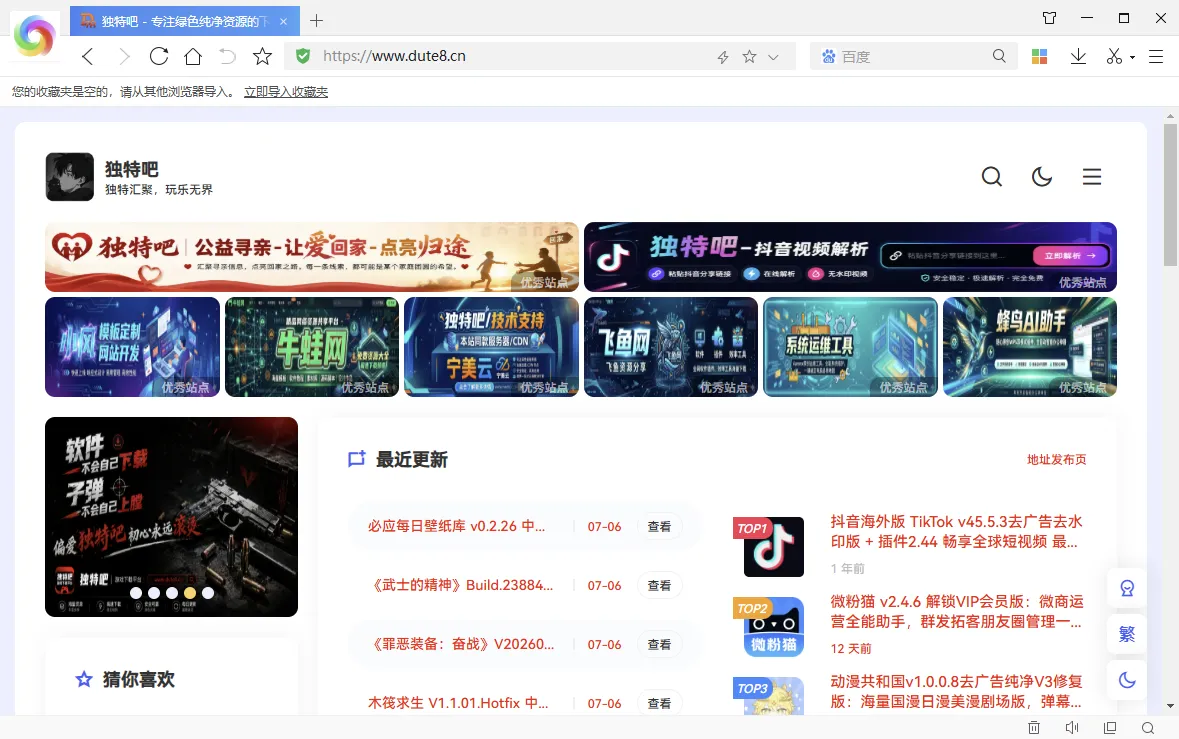The width and height of the screenshot is (1179, 739).
Task: Go forward using browser forward arrow
Action: tap(124, 56)
